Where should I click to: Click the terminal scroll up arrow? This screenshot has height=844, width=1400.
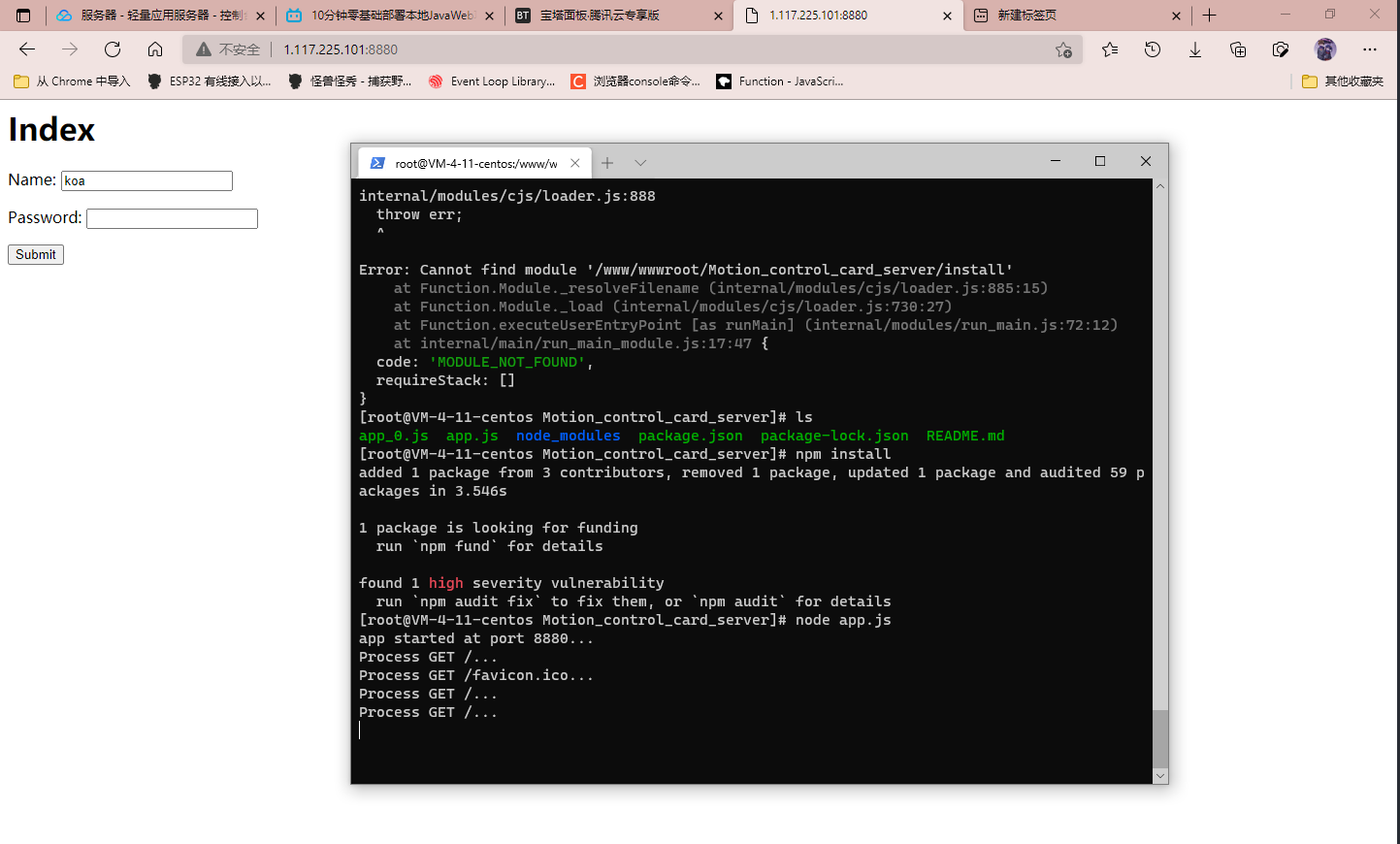[x=1160, y=186]
